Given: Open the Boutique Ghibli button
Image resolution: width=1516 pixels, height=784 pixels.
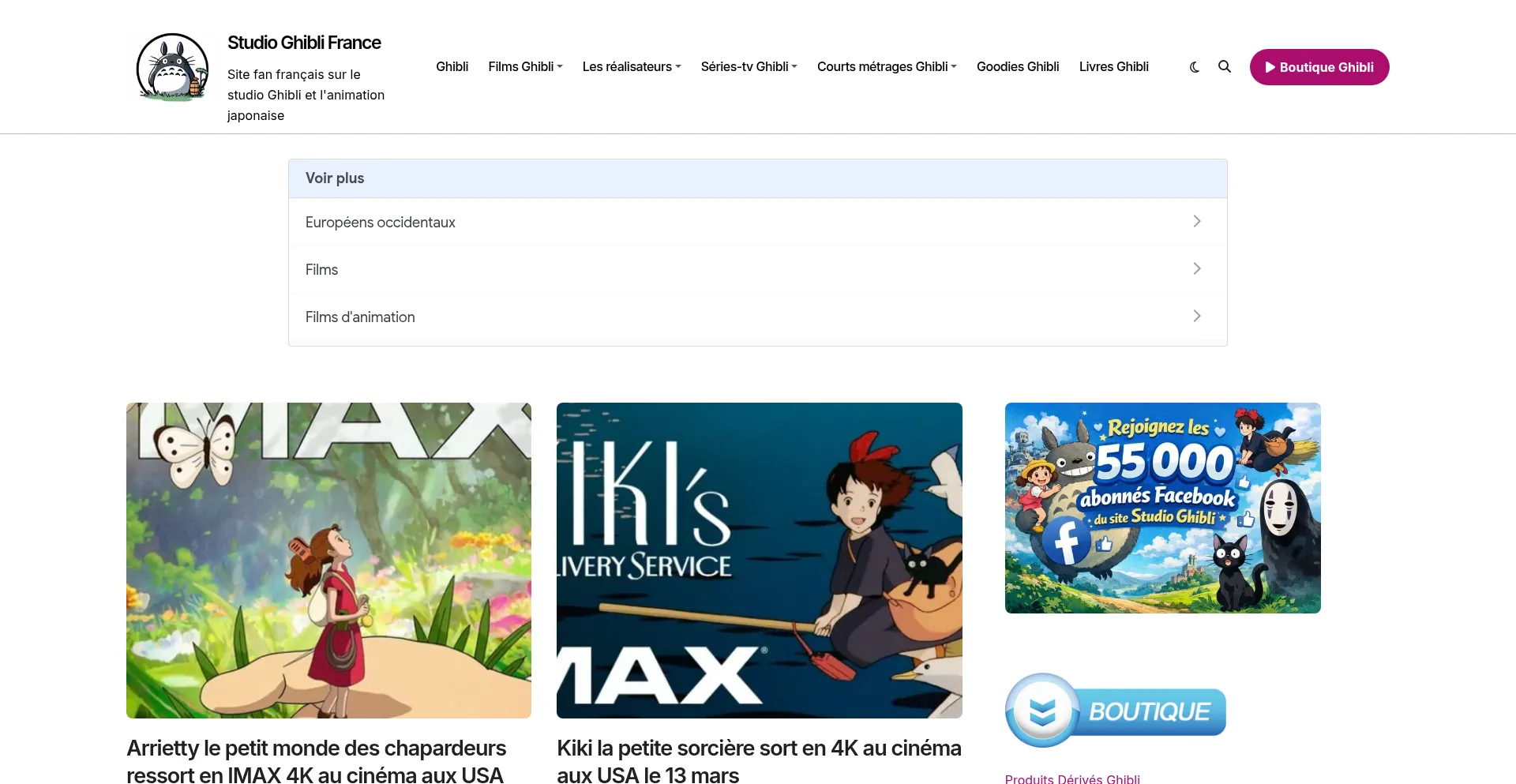Looking at the screenshot, I should coord(1319,67).
